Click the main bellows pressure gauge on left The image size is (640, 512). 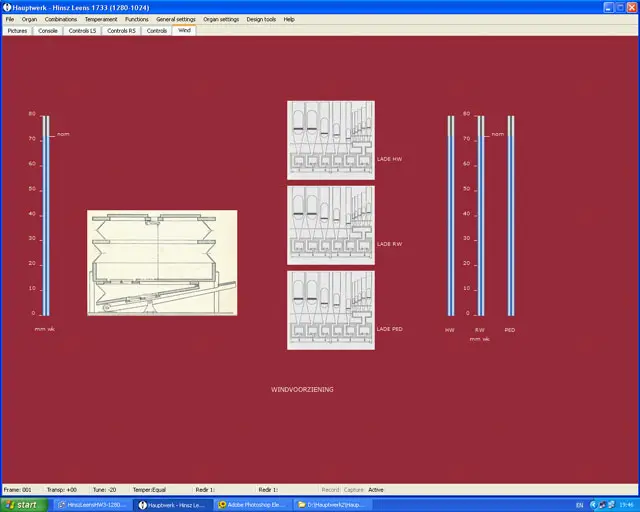[45, 215]
